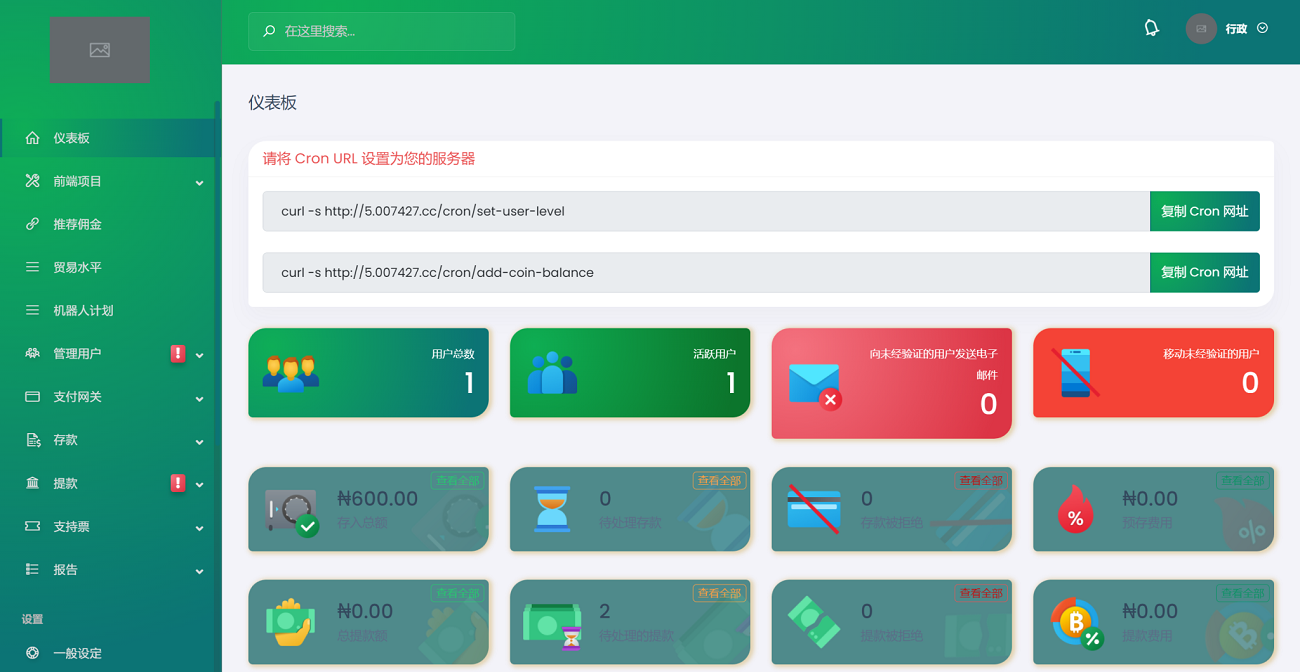Click the gear icon beside 一般设定

32,653
